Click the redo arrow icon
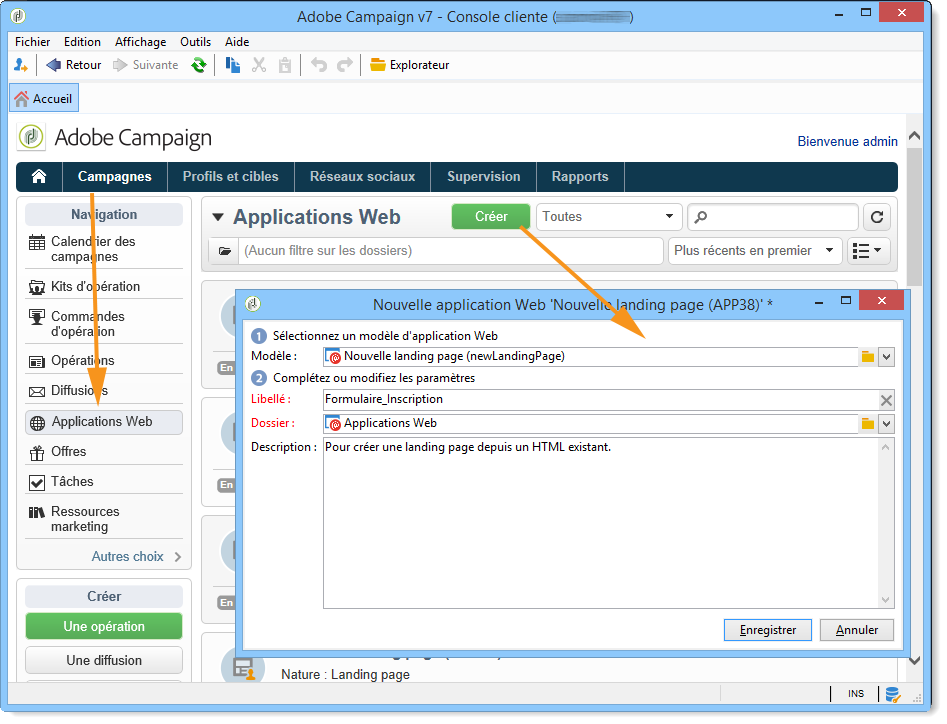Image resolution: width=947 pixels, height=724 pixels. (344, 65)
